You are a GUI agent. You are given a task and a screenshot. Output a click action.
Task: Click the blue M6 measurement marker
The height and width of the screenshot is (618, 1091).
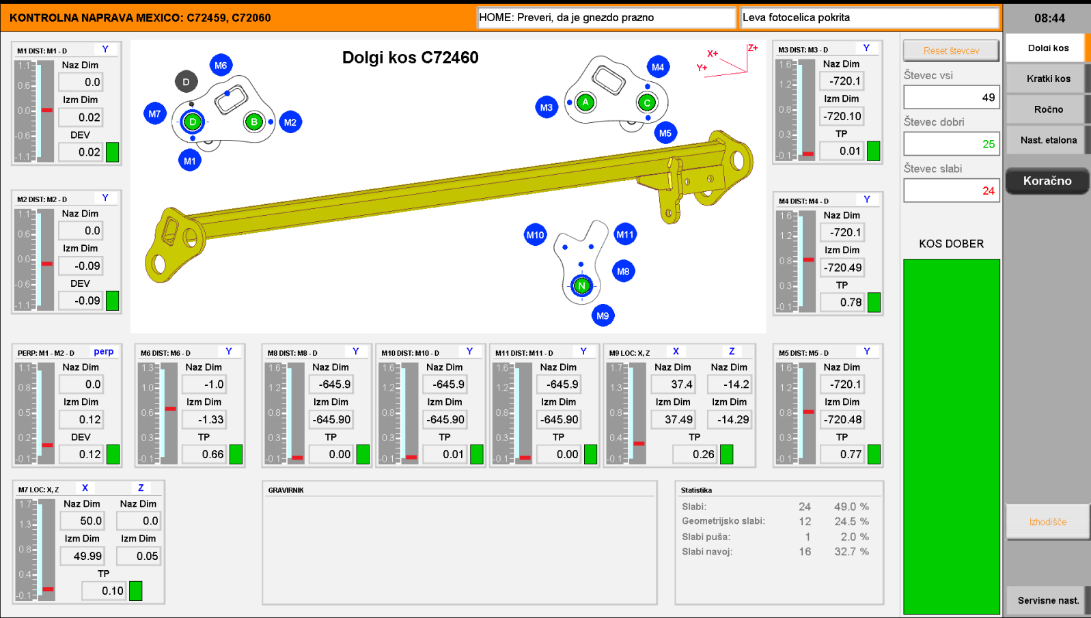click(221, 65)
